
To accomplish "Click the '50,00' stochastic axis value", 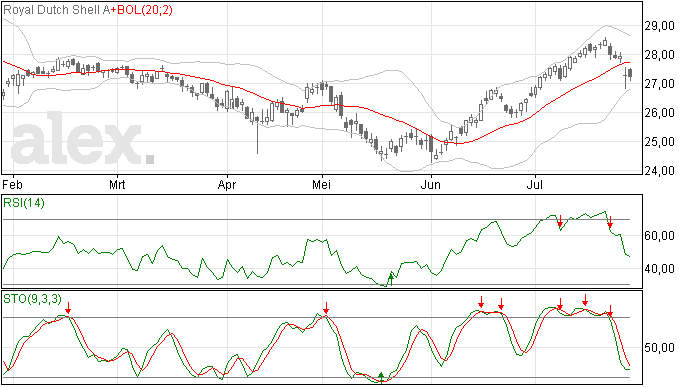I will [x=660, y=348].
